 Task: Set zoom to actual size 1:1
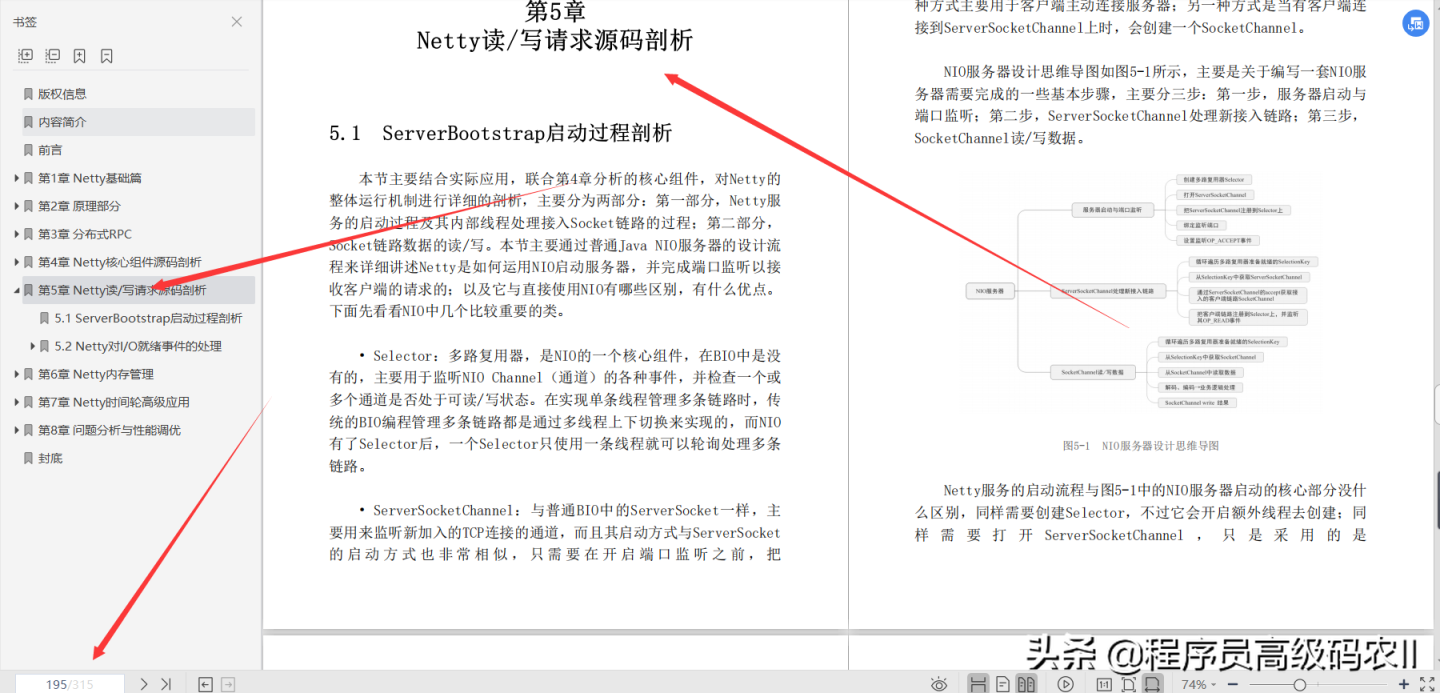pos(1104,684)
